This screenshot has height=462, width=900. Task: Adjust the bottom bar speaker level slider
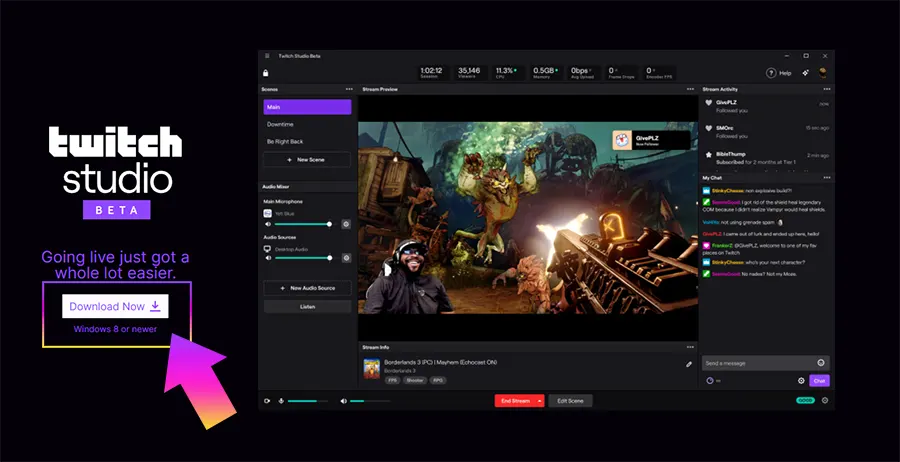[x=370, y=401]
